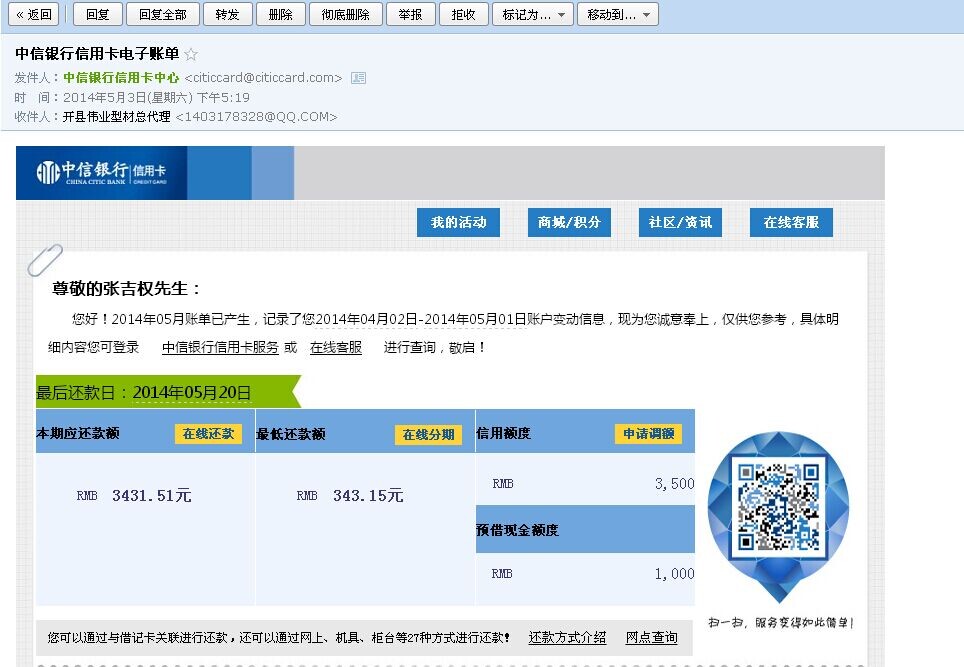Image resolution: width=964 pixels, height=667 pixels.
Task: Delete the email with 删除
Action: click(x=281, y=15)
